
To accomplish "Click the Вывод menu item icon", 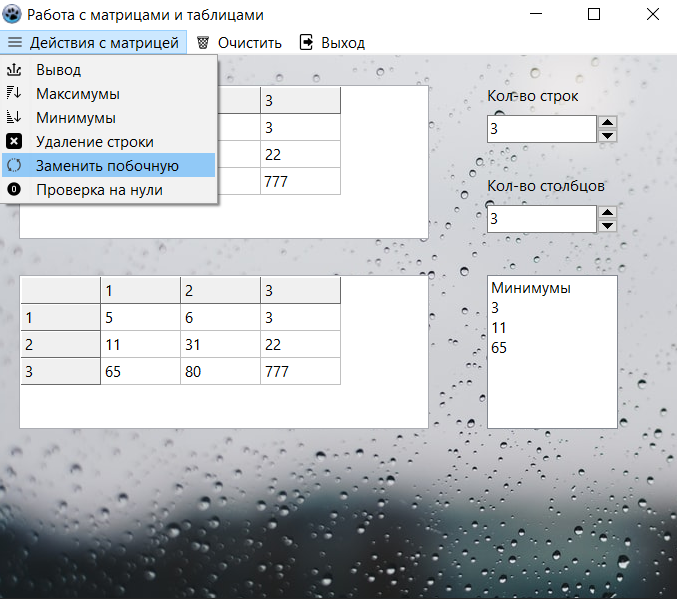I will tap(14, 69).
